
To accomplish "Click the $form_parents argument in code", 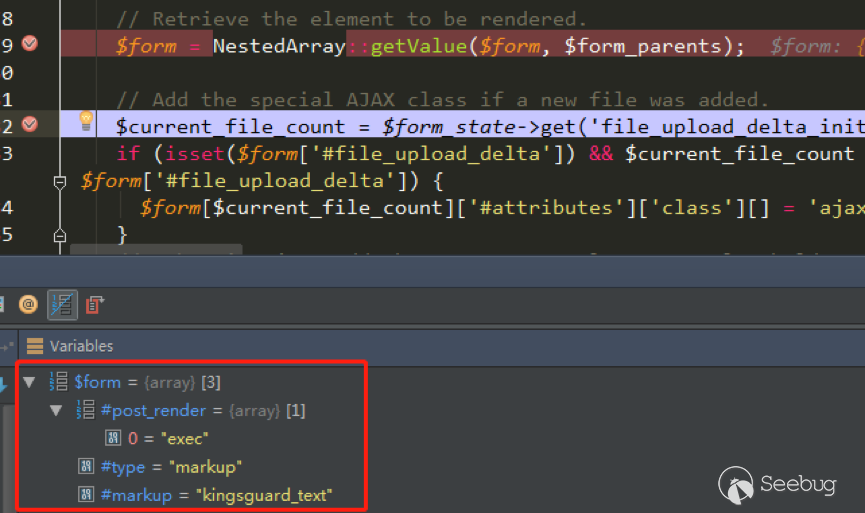I will pyautogui.click(x=643, y=46).
